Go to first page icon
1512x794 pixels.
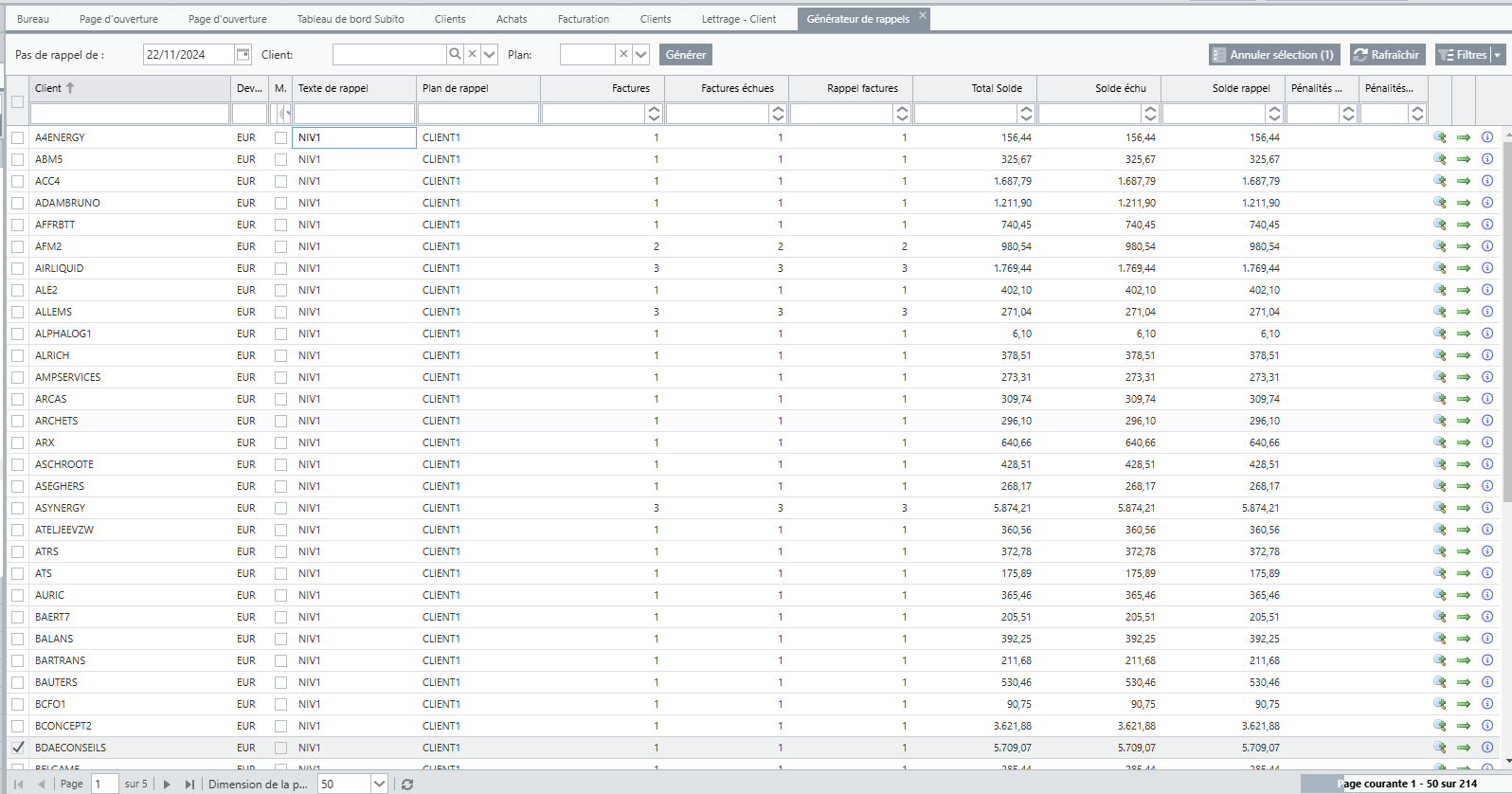coord(18,785)
